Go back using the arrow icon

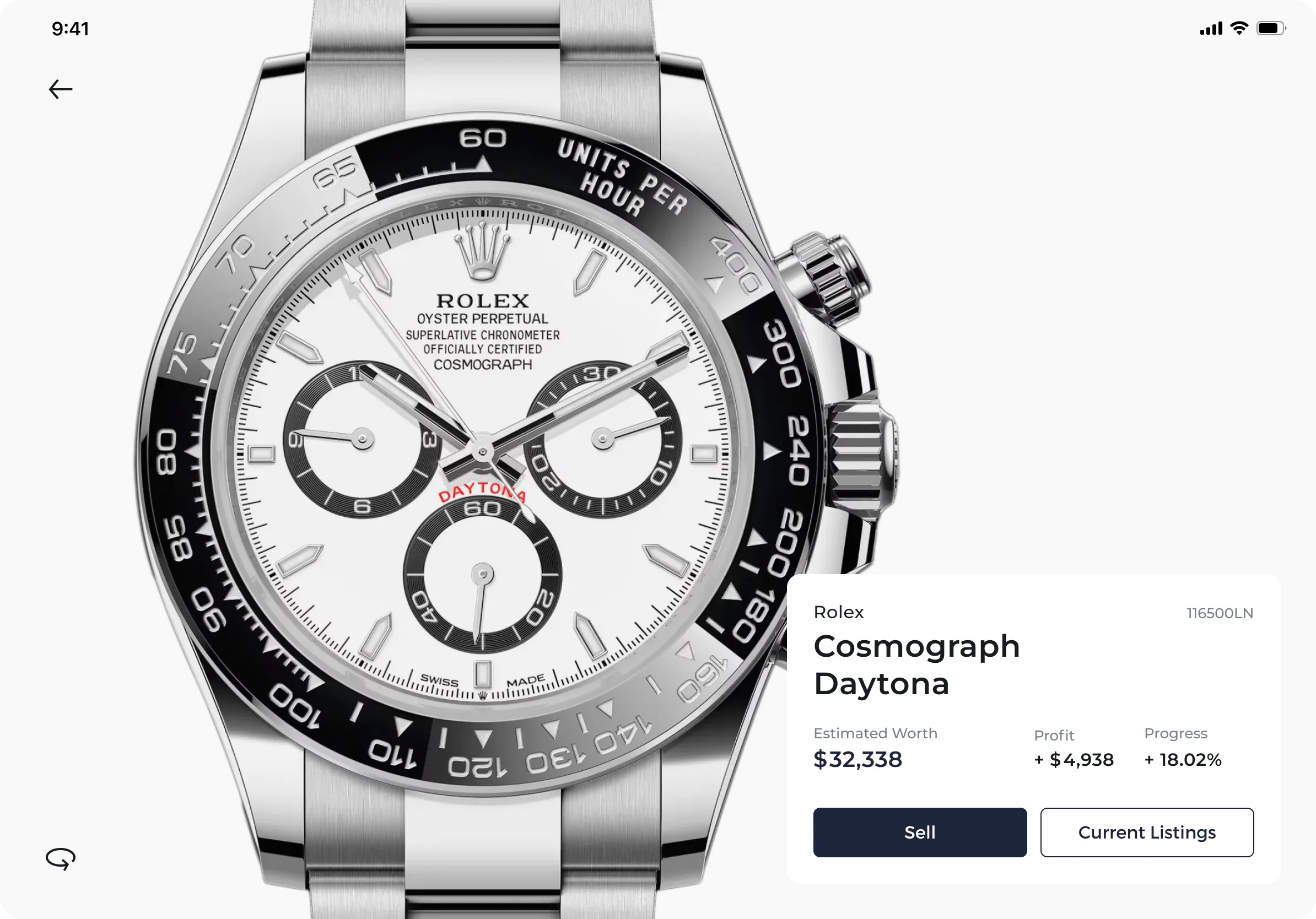tap(60, 89)
